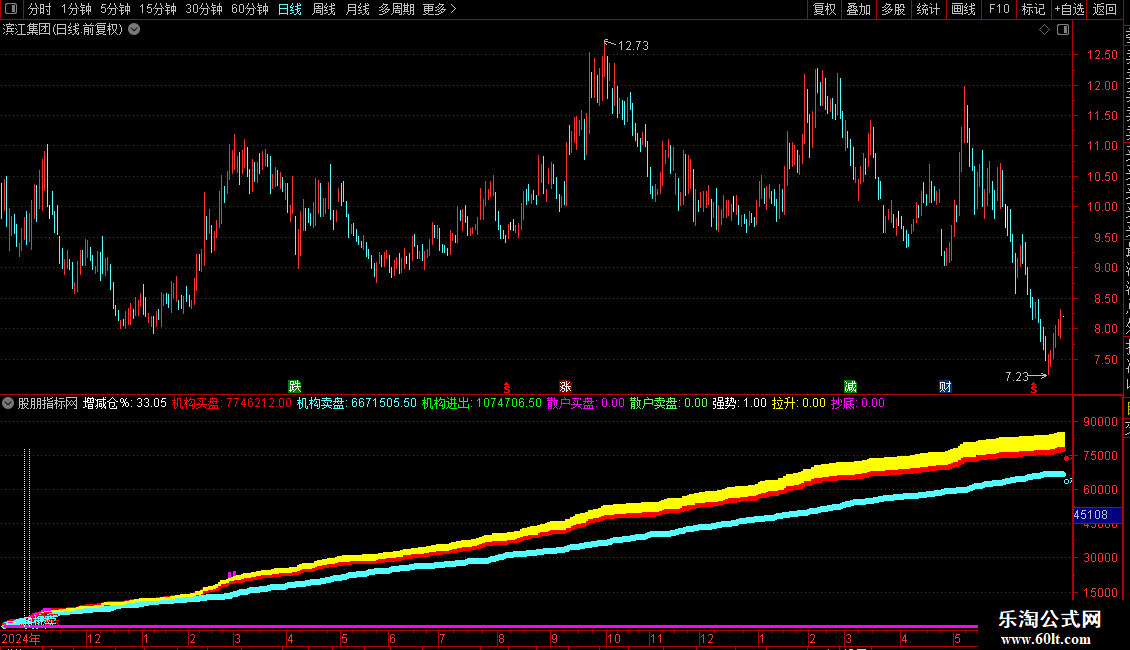The image size is (1130, 650).
Task: Select the 月线 monthly tab
Action: coord(357,9)
